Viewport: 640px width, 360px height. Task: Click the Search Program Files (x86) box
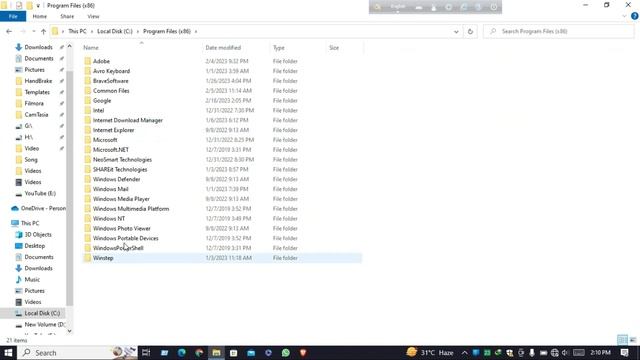tap(558, 31)
